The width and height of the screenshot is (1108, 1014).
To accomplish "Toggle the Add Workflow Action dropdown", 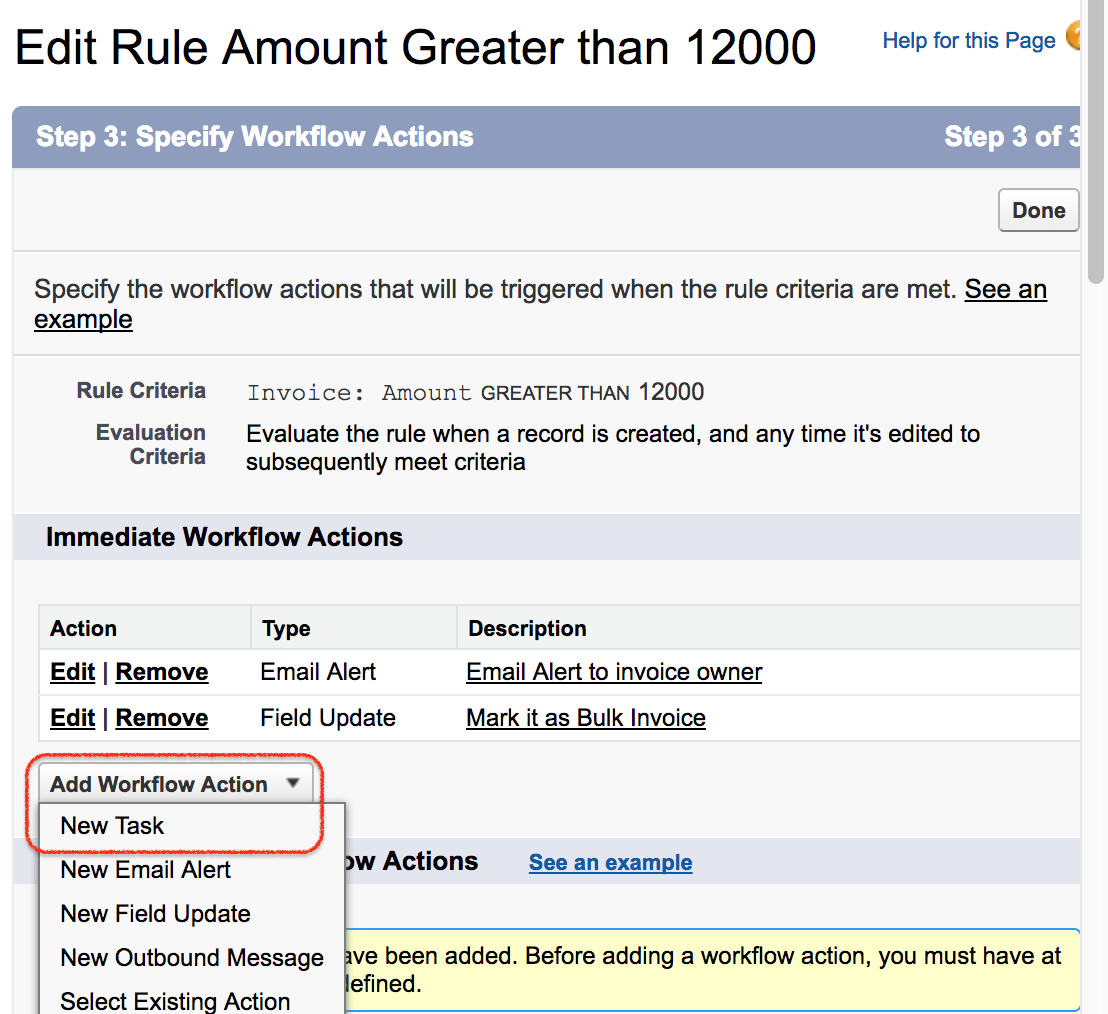I will [175, 784].
